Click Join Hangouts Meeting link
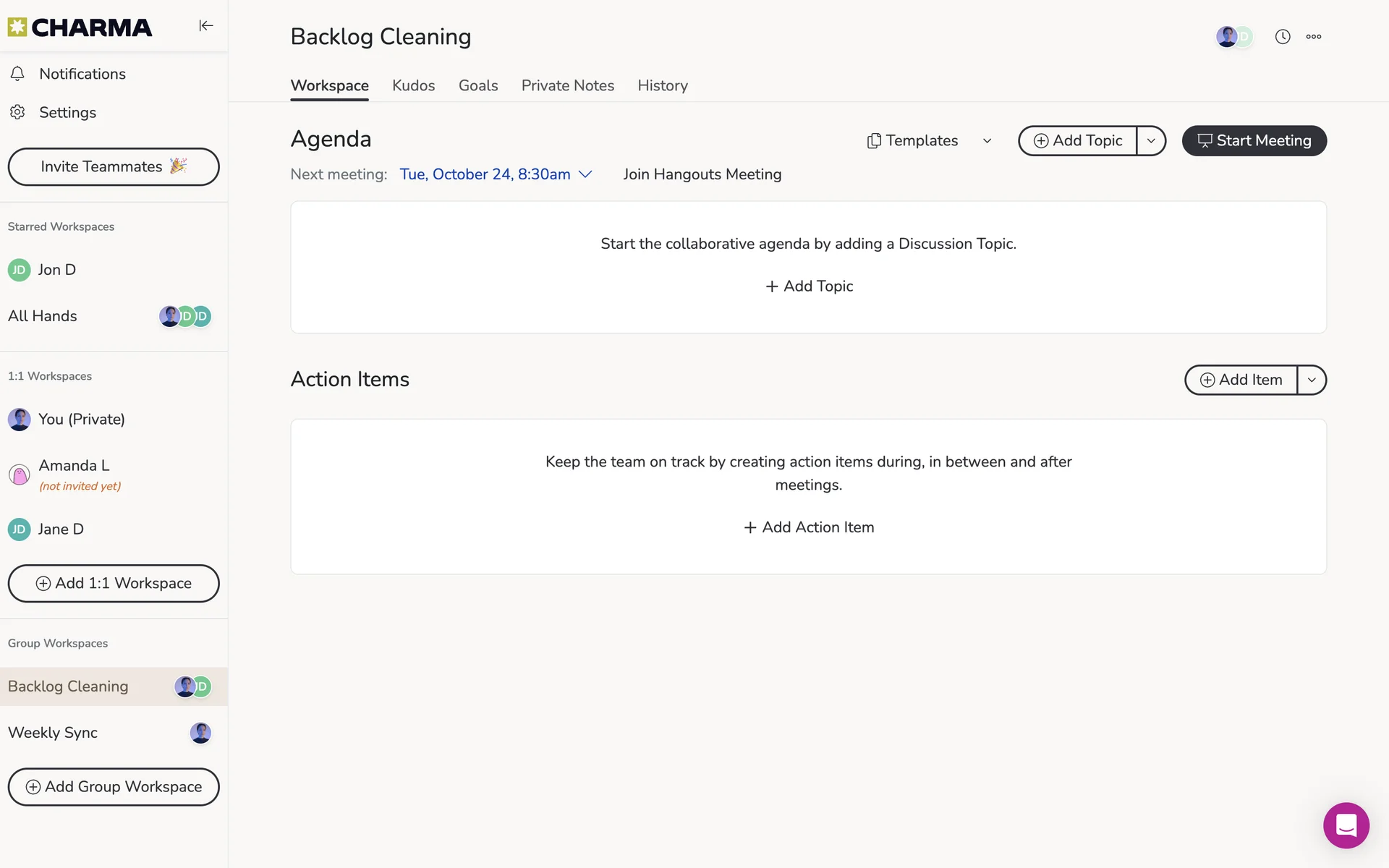 (x=702, y=174)
